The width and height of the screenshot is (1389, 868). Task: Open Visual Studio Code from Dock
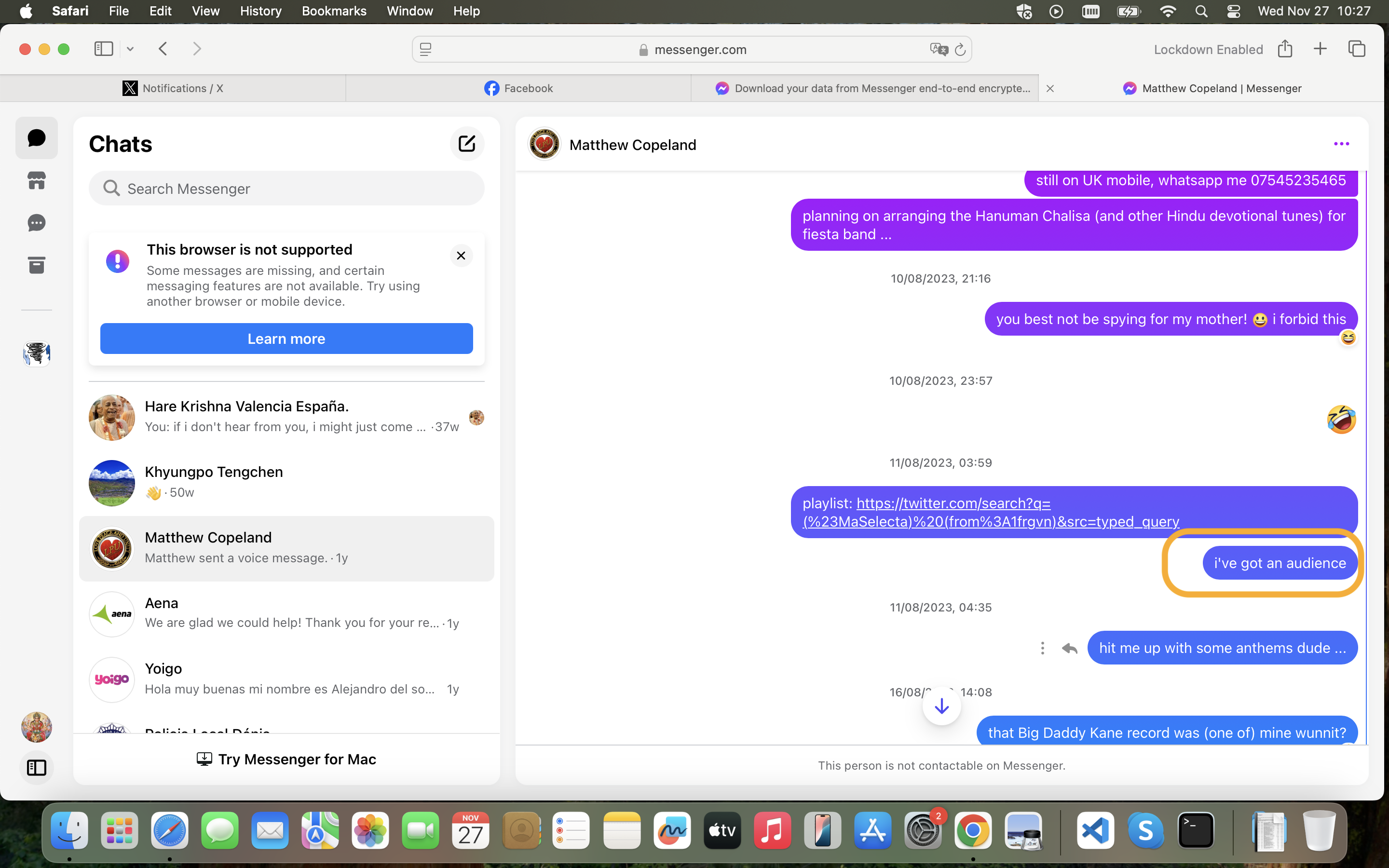(x=1095, y=830)
